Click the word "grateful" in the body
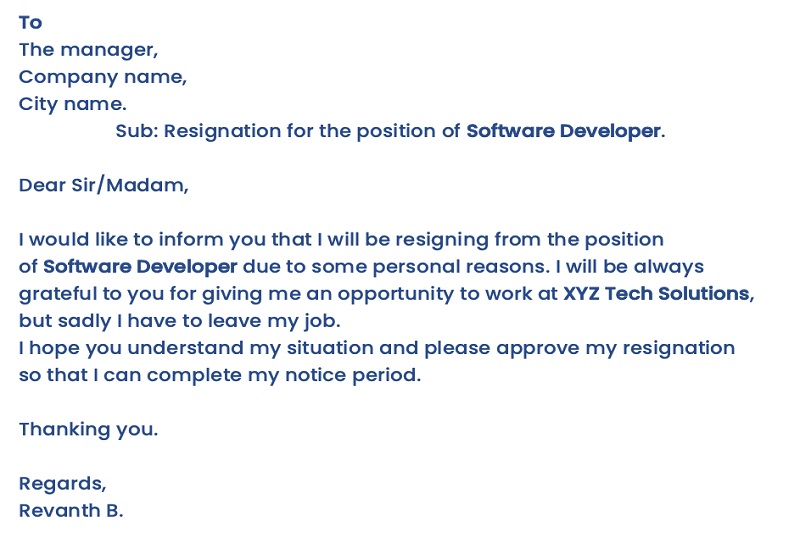The width and height of the screenshot is (800, 533). pyautogui.click(x=56, y=294)
